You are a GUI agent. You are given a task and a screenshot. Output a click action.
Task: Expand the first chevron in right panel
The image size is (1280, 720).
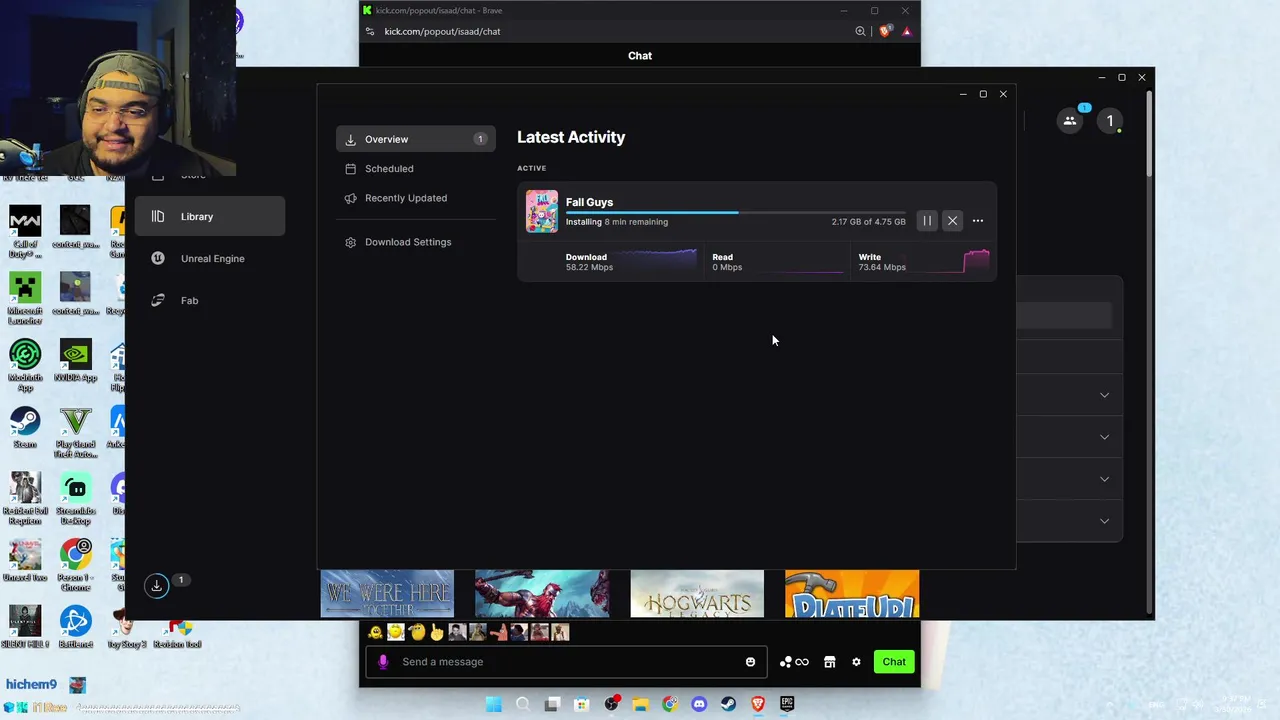(x=1104, y=395)
